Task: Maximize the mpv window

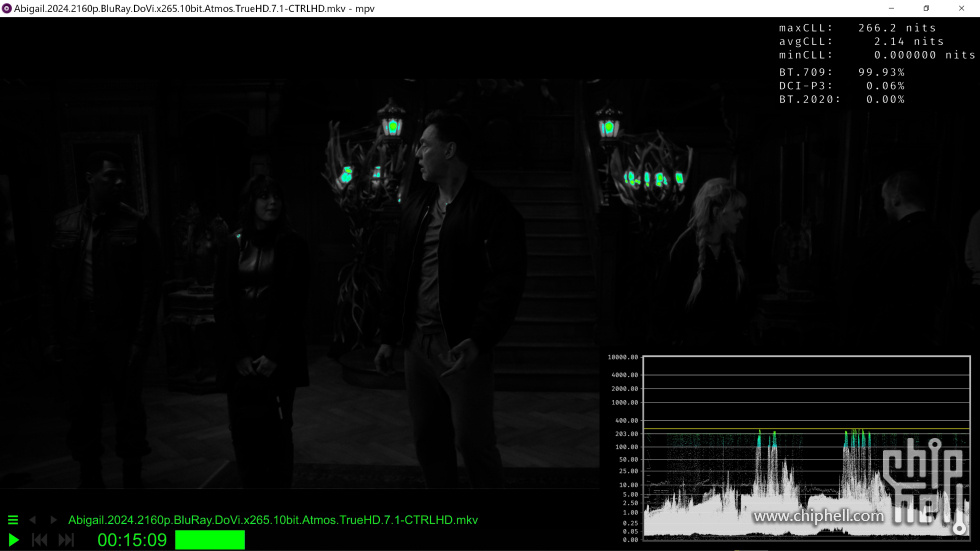Action: coord(926,8)
